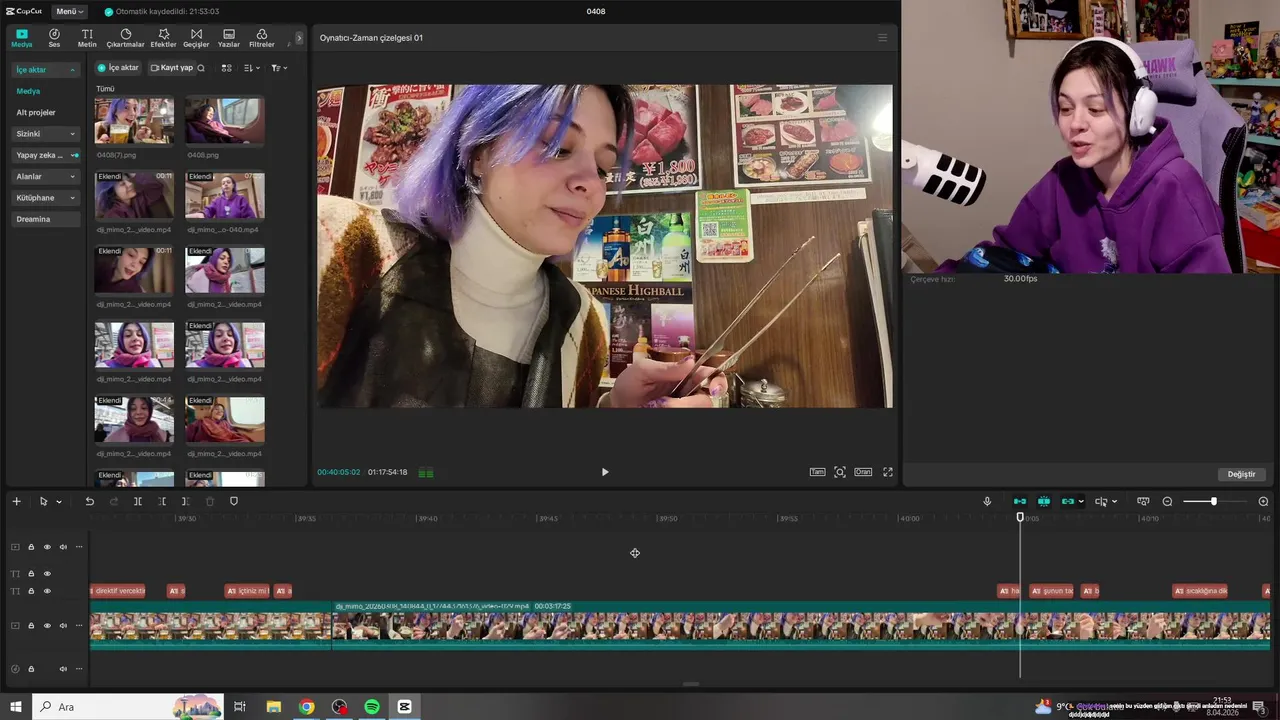The height and width of the screenshot is (720, 1280).
Task: Open the Efektler effects tab
Action: 163,38
